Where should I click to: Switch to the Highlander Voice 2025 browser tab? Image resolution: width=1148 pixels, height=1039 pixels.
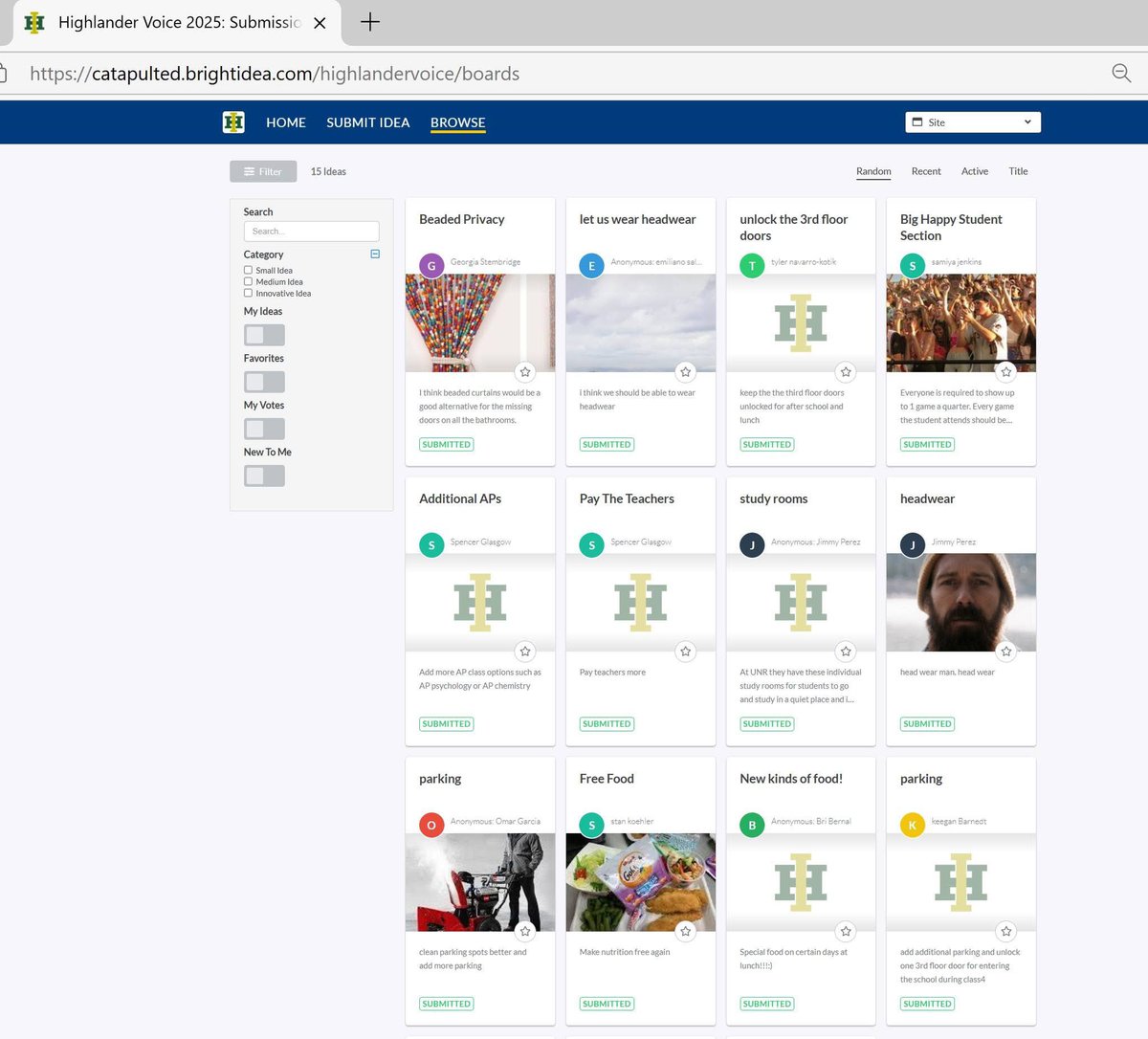(x=172, y=21)
